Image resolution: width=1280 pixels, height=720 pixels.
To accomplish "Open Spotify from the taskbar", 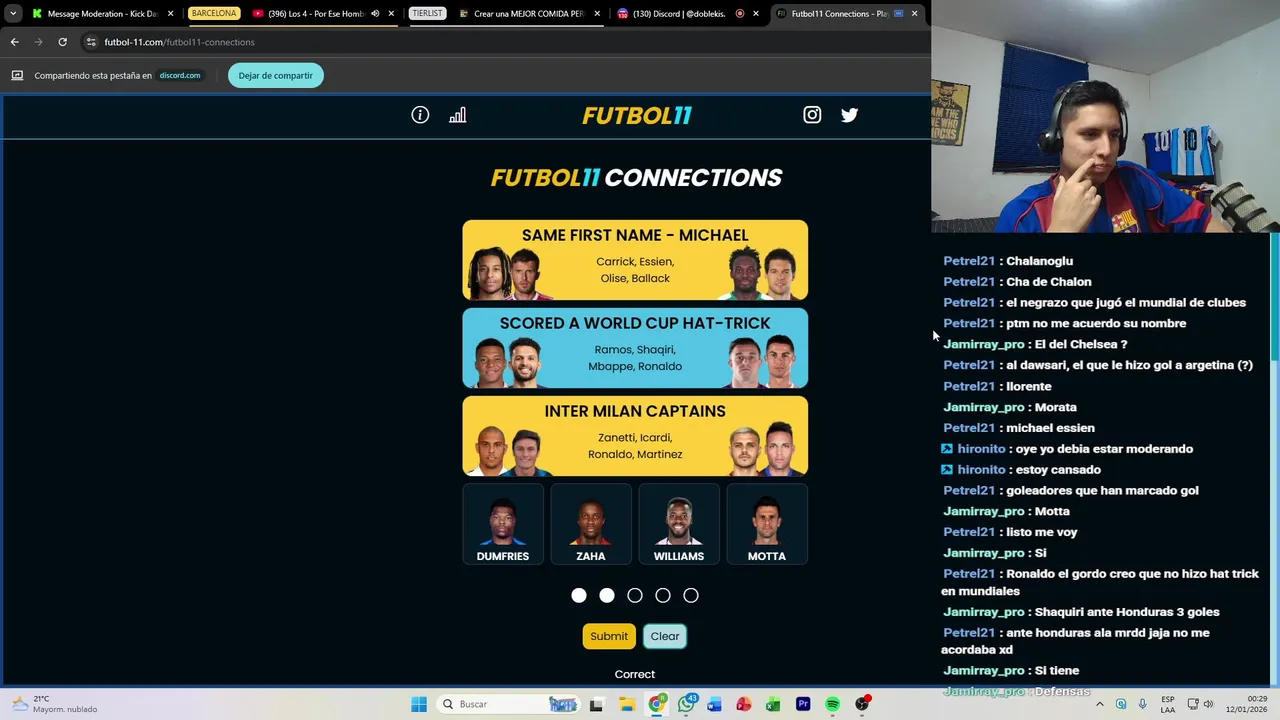I will 832,704.
